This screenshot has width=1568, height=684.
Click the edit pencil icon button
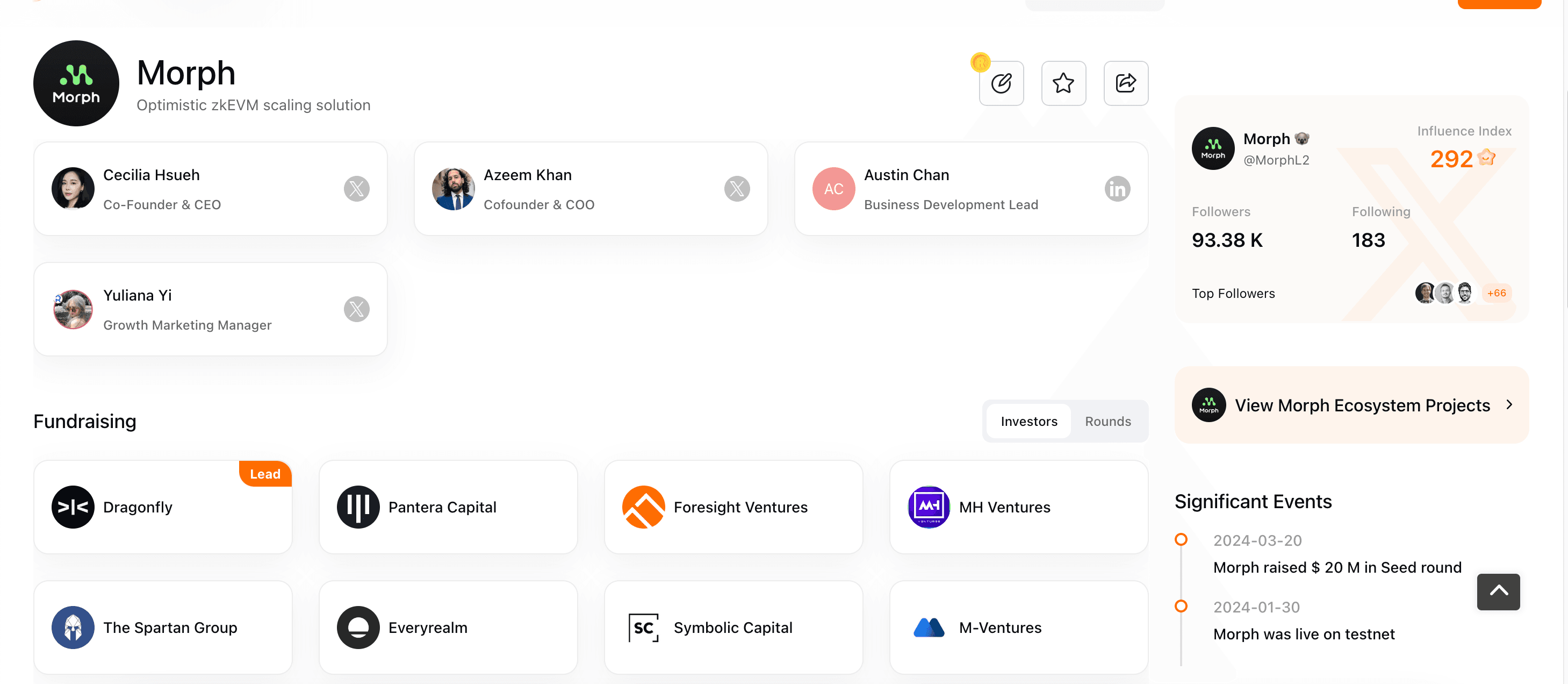pos(1001,83)
